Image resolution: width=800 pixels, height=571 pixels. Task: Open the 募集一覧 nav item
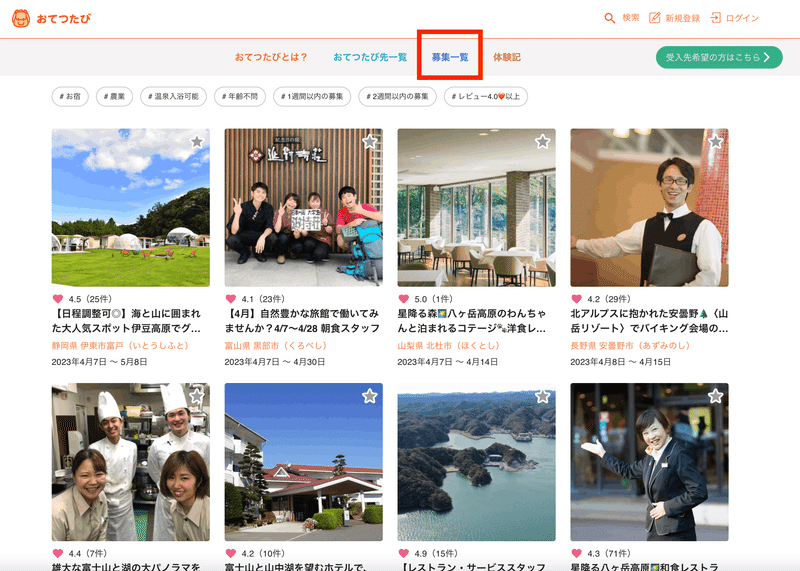tap(450, 57)
